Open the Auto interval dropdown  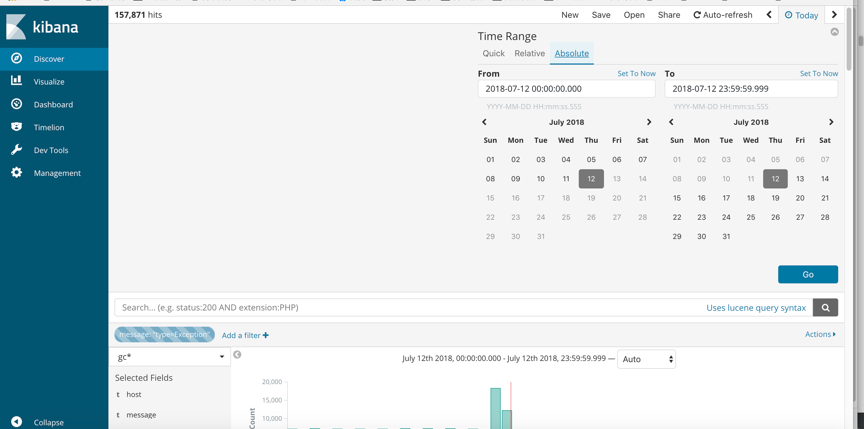click(x=646, y=359)
